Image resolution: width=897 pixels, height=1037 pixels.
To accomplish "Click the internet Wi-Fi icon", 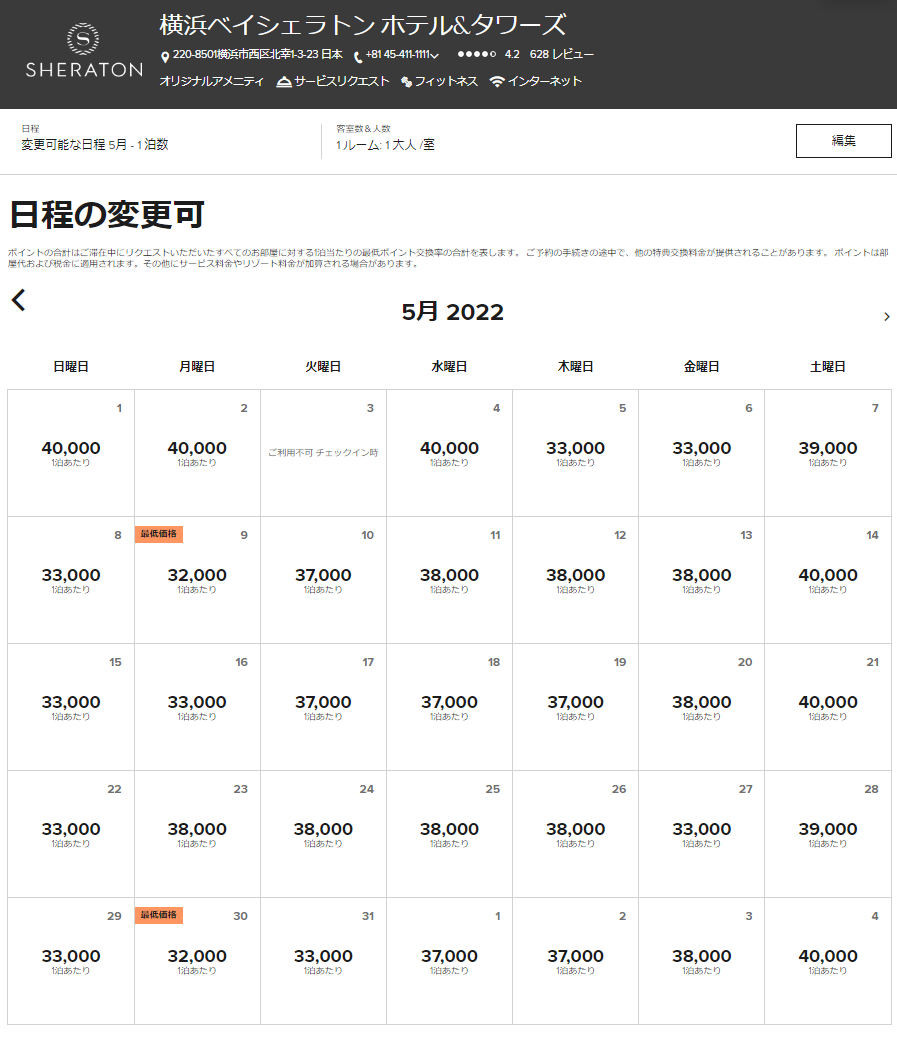I will [x=497, y=82].
